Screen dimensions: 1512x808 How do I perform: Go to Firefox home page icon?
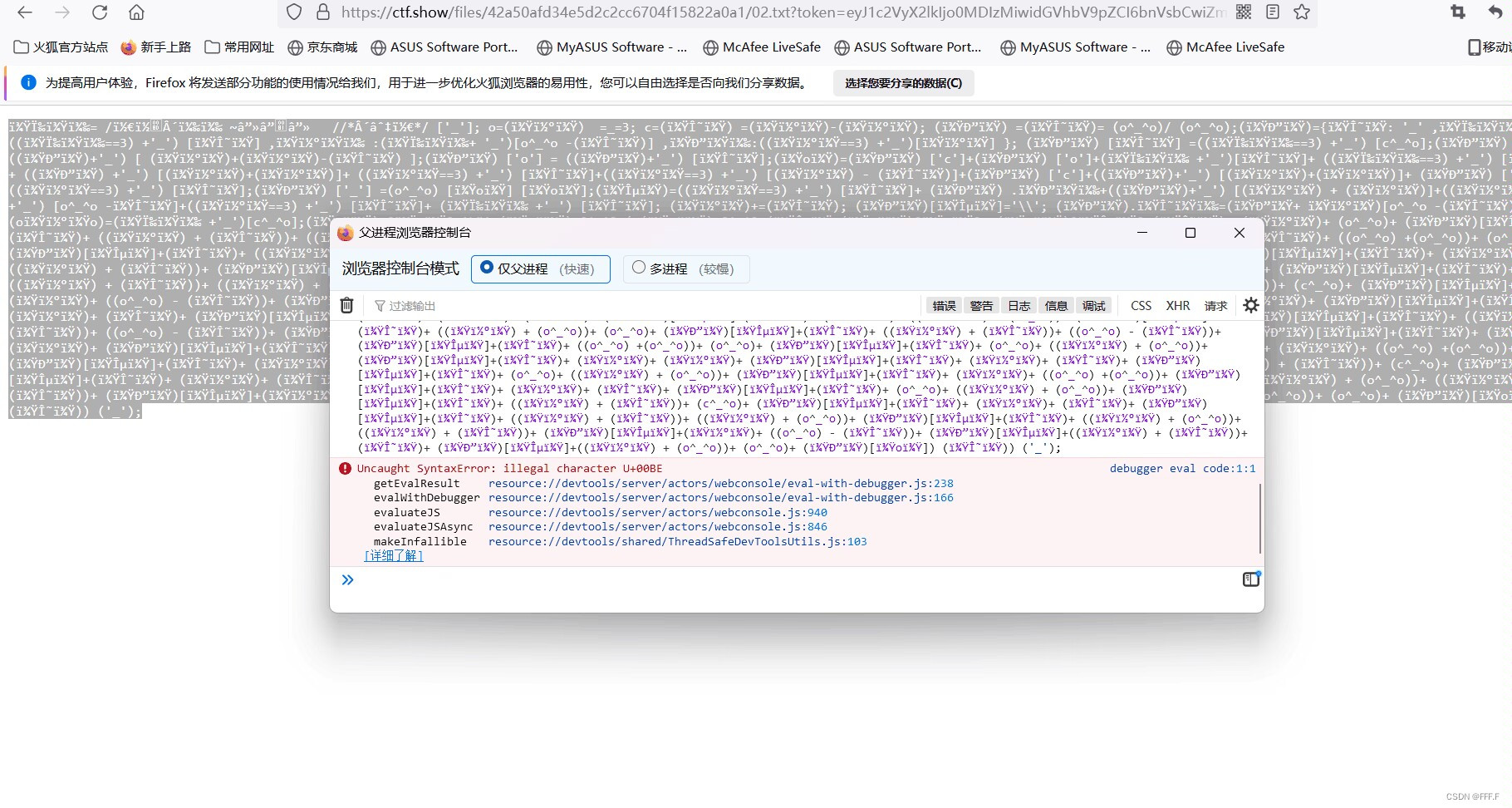tap(136, 12)
